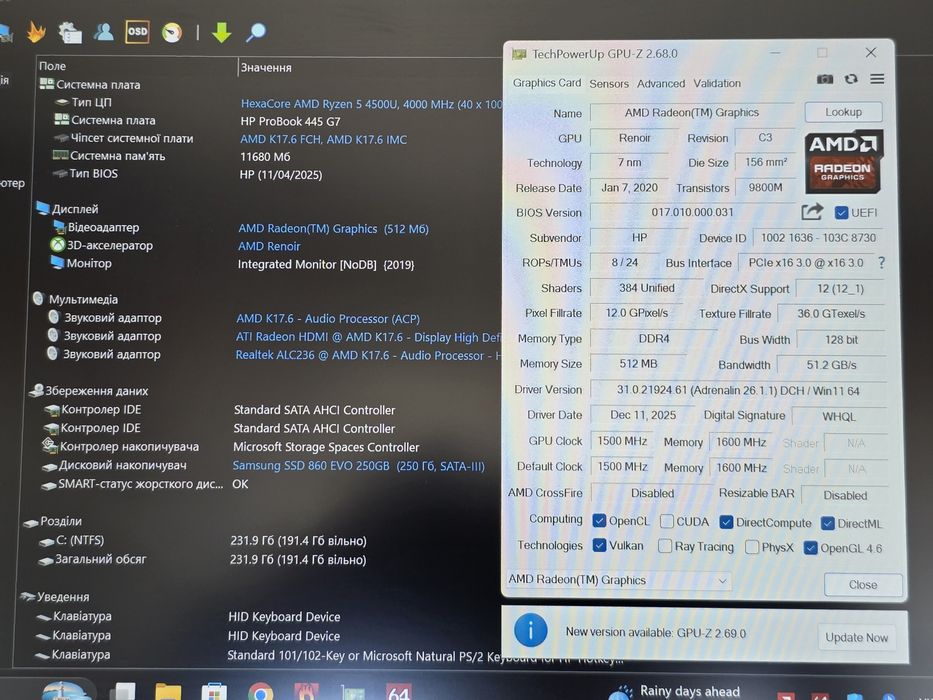Click the BIOS export share icon
This screenshot has height=700, width=933.
point(812,212)
